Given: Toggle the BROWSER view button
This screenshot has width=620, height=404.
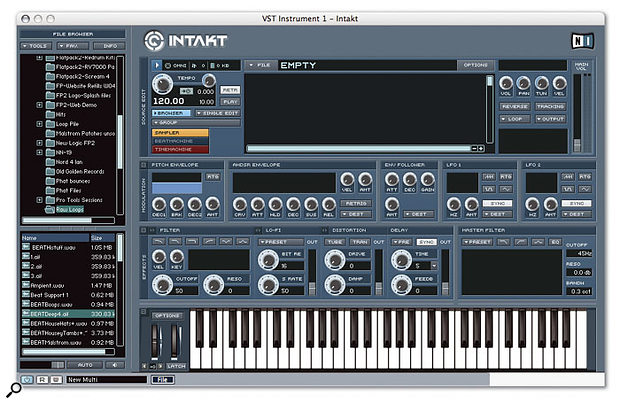Looking at the screenshot, I should [x=172, y=113].
